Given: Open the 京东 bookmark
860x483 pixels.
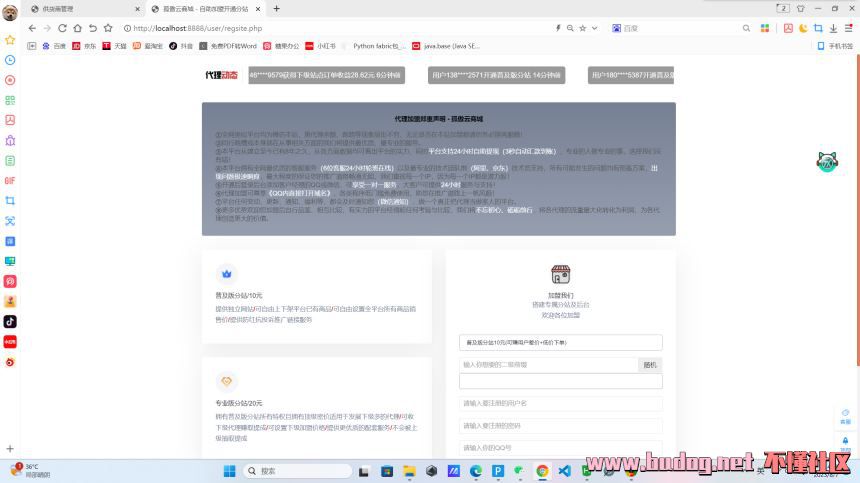Looking at the screenshot, I should (x=85, y=46).
